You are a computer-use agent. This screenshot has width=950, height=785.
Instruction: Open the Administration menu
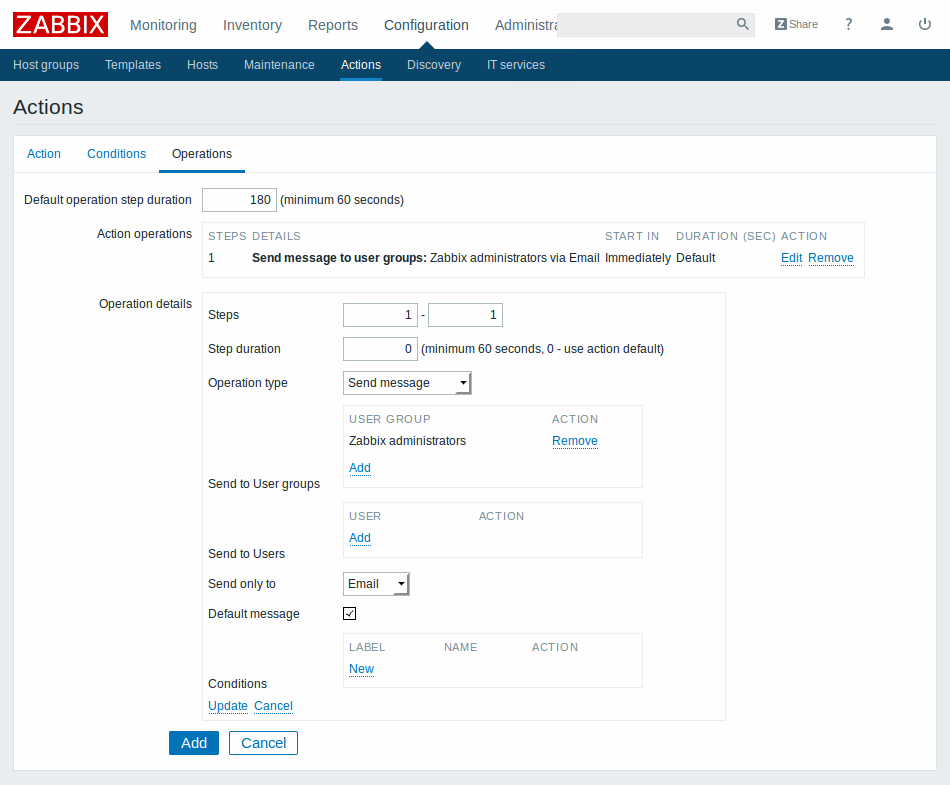[525, 25]
